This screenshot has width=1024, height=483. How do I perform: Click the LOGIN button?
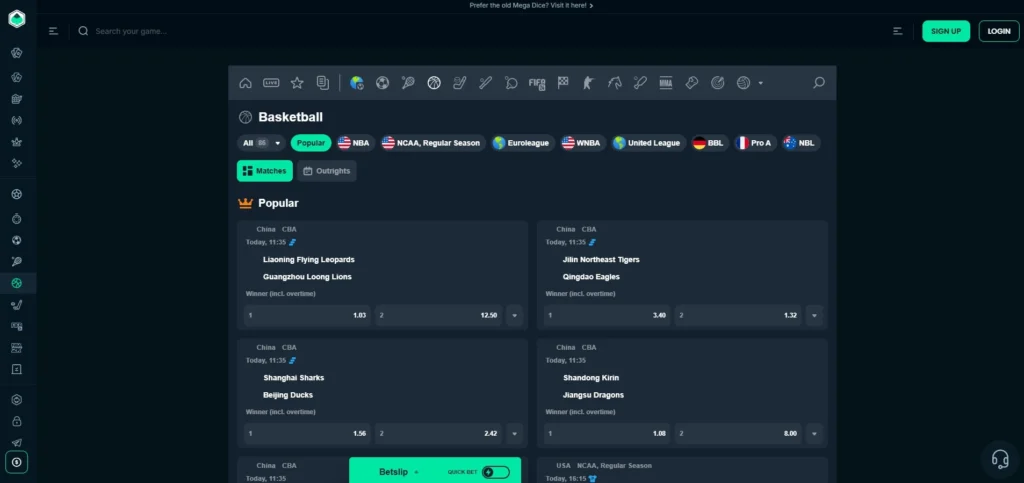point(999,31)
